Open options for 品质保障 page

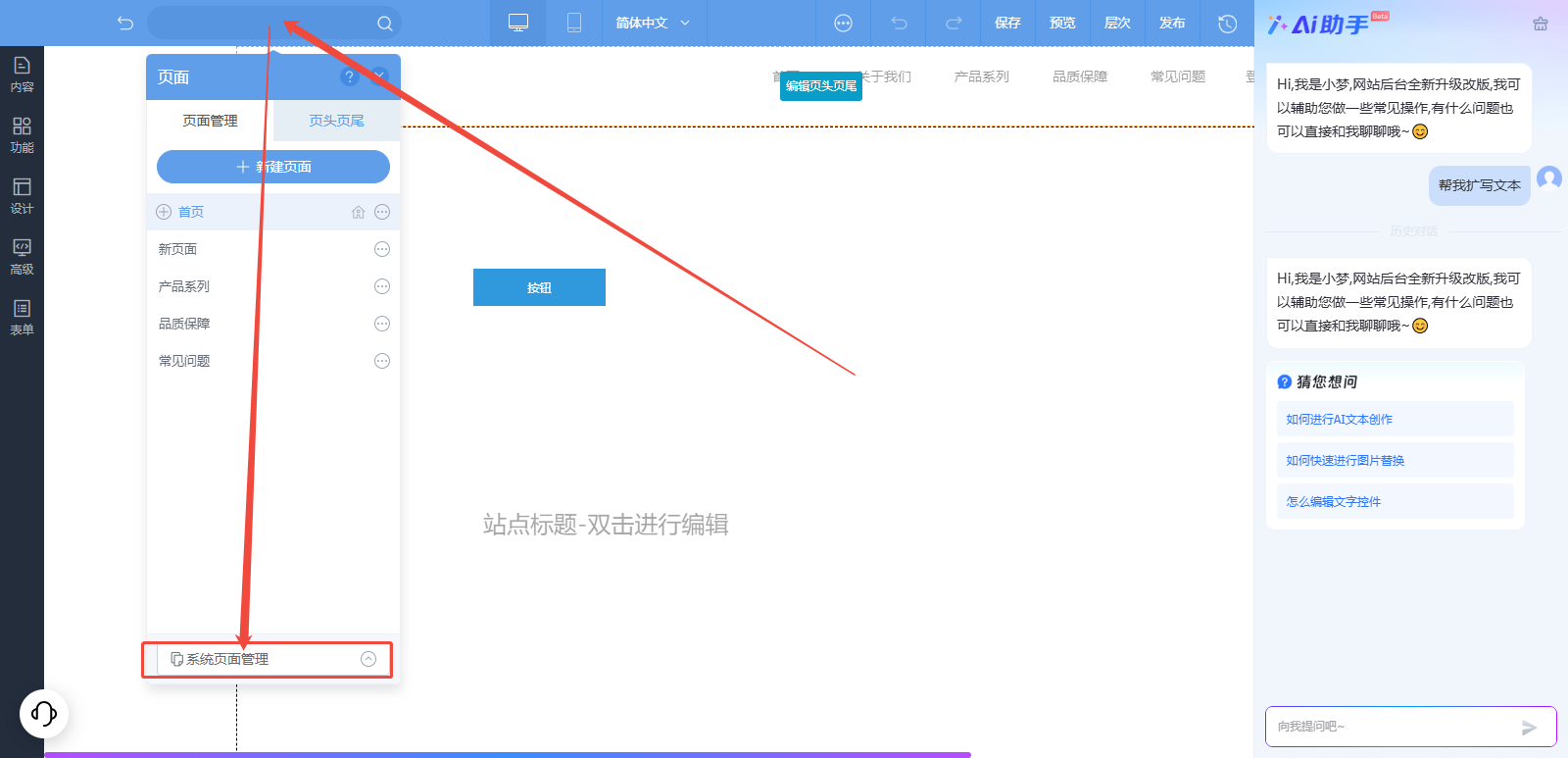(x=382, y=324)
